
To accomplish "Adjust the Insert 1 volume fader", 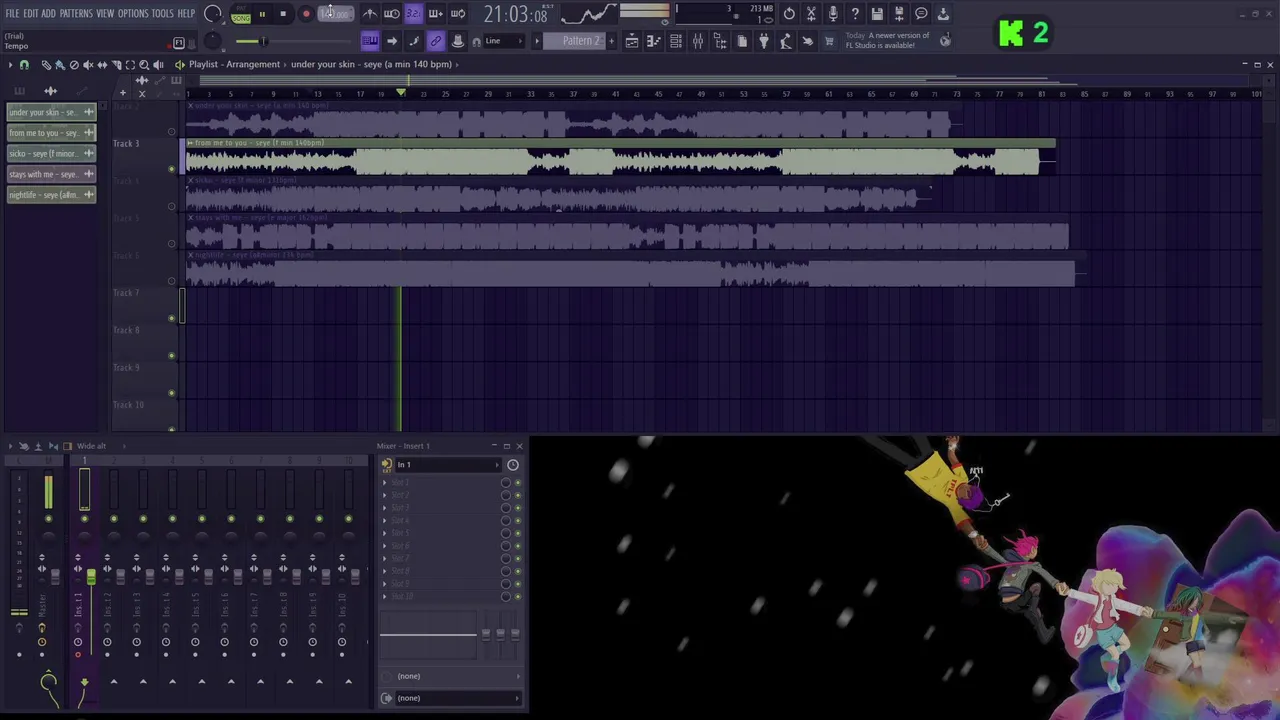I will pyautogui.click(x=91, y=577).
